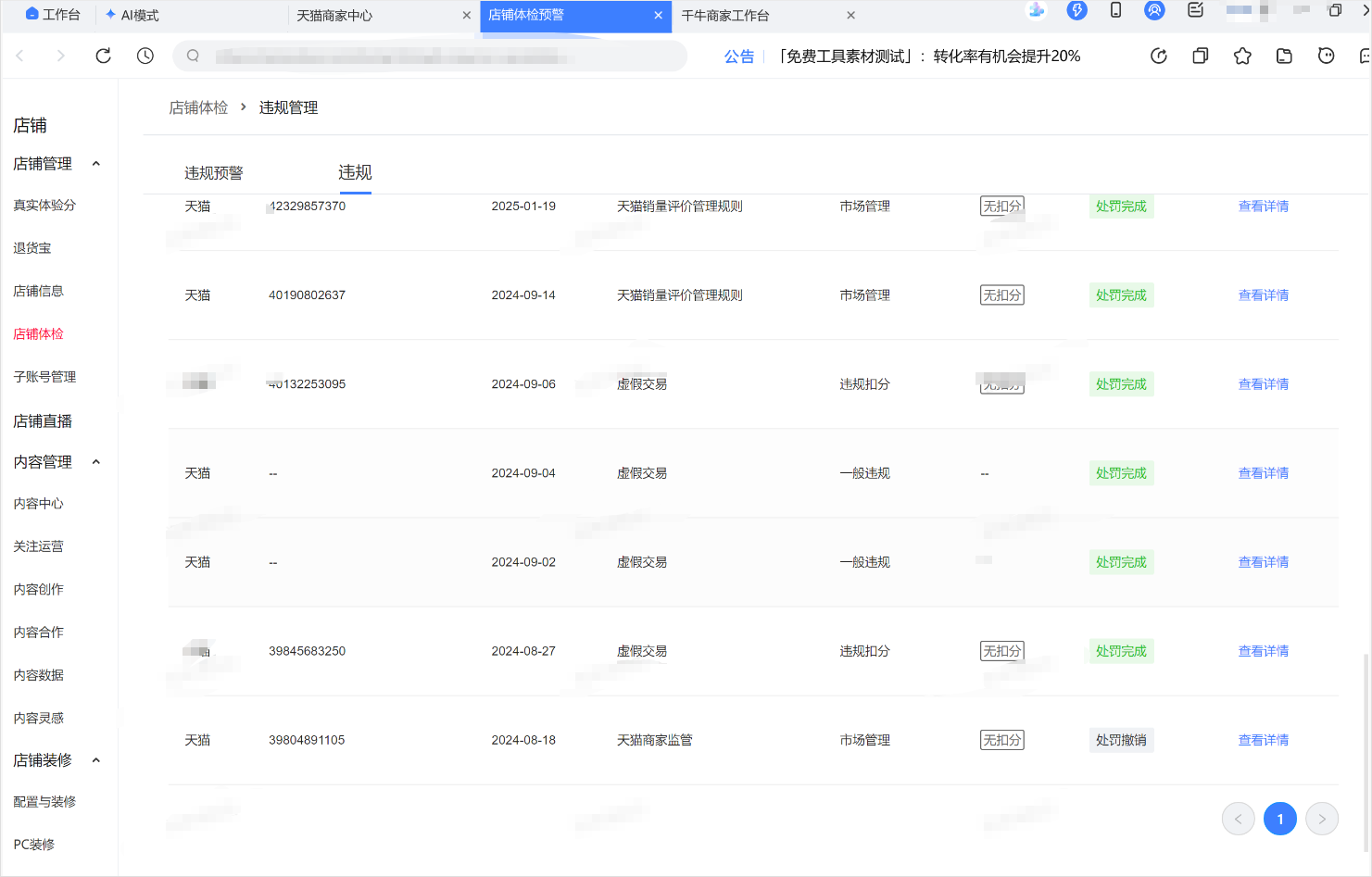Switch to the 违规预警 tab
Image resolution: width=1372 pixels, height=877 pixels.
click(x=213, y=173)
